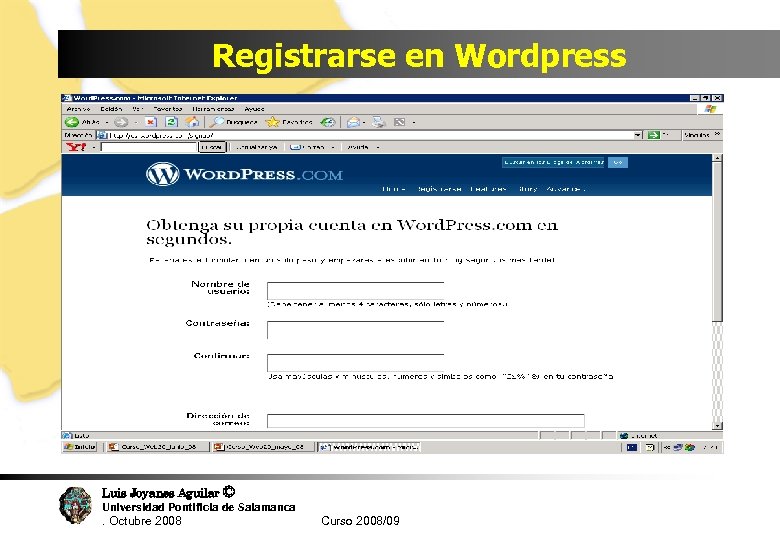Image resolution: width=780 pixels, height=540 pixels.
Task: Open the Archivo menu
Action: (78, 109)
